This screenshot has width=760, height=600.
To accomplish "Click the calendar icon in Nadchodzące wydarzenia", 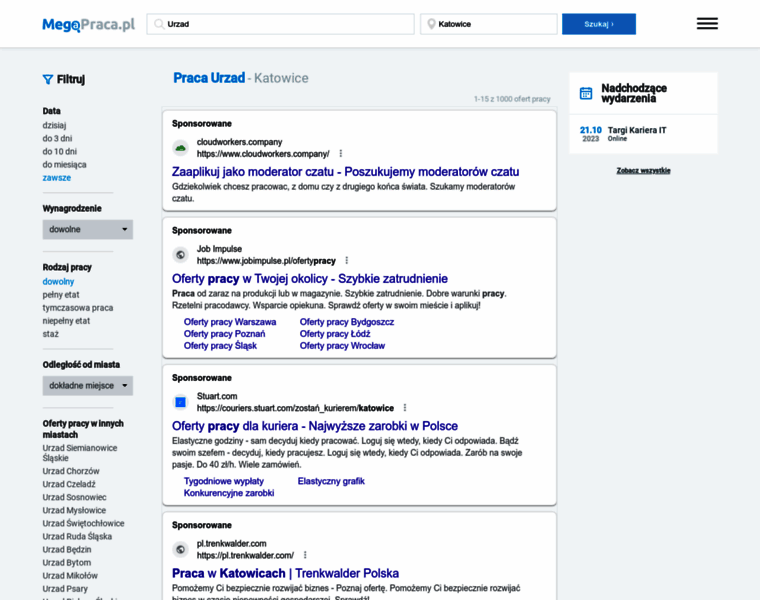I will pos(586,93).
